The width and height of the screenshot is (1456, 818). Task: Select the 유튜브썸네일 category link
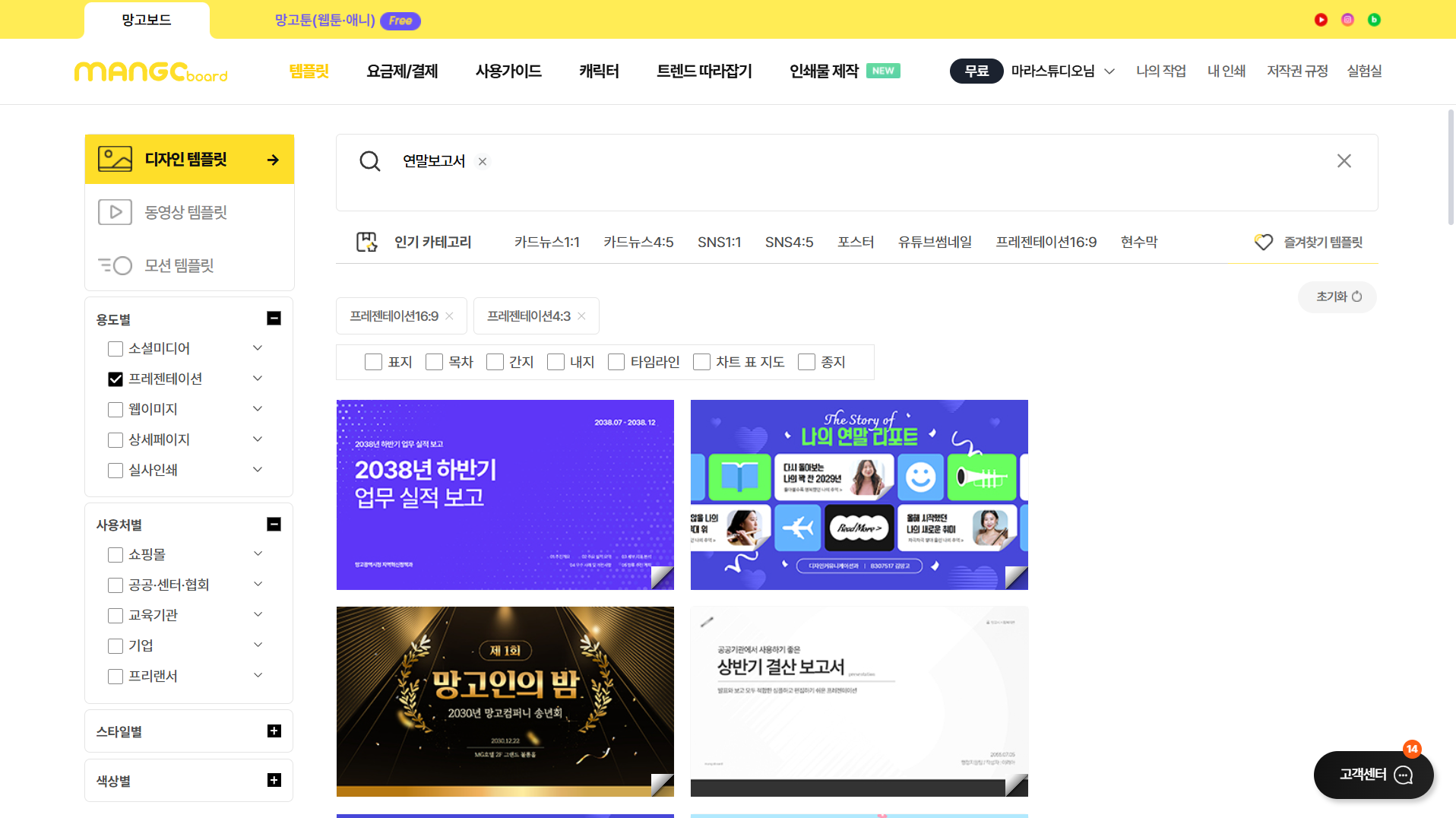click(x=935, y=243)
